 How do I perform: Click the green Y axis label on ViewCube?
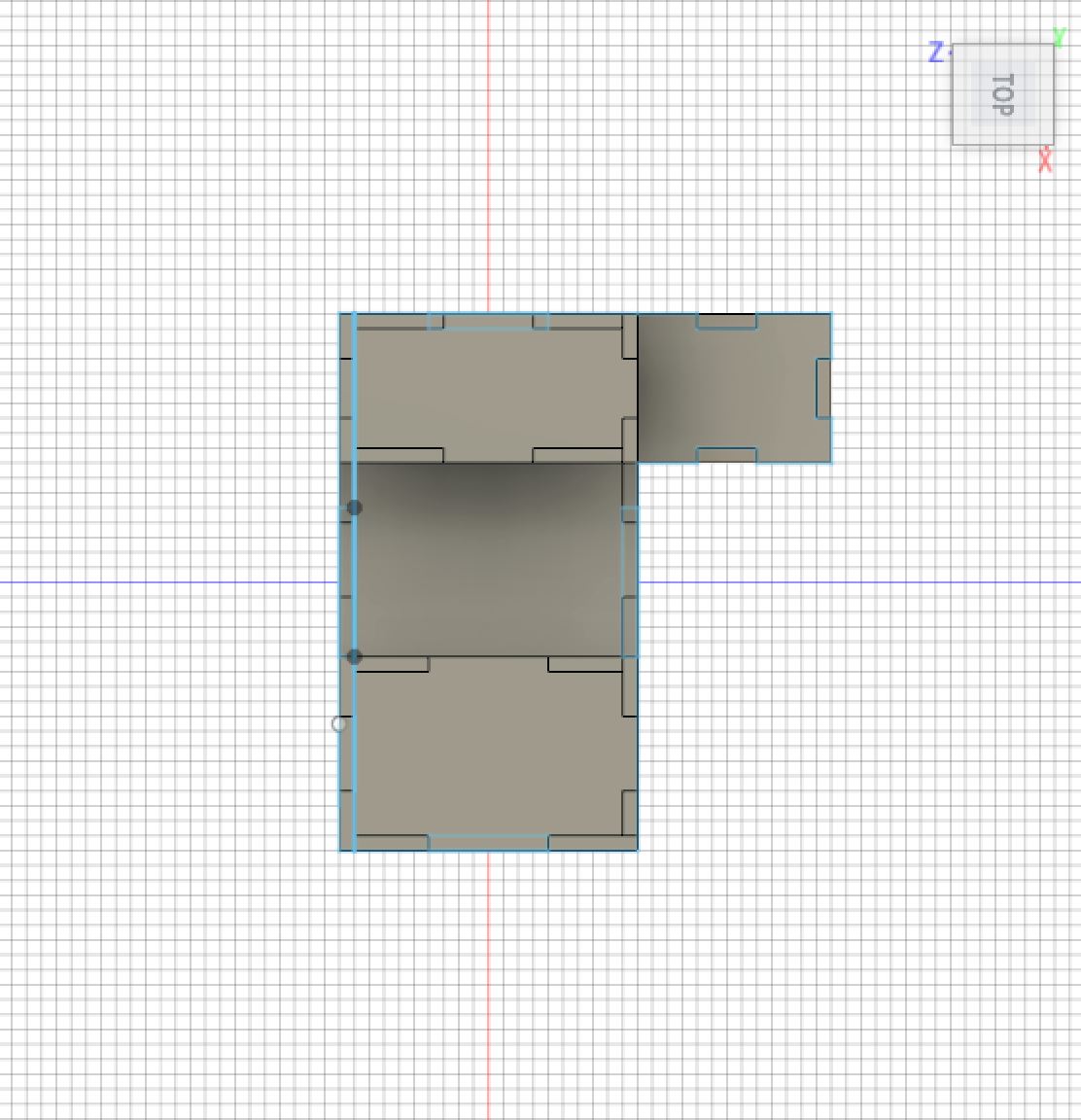tap(1059, 37)
